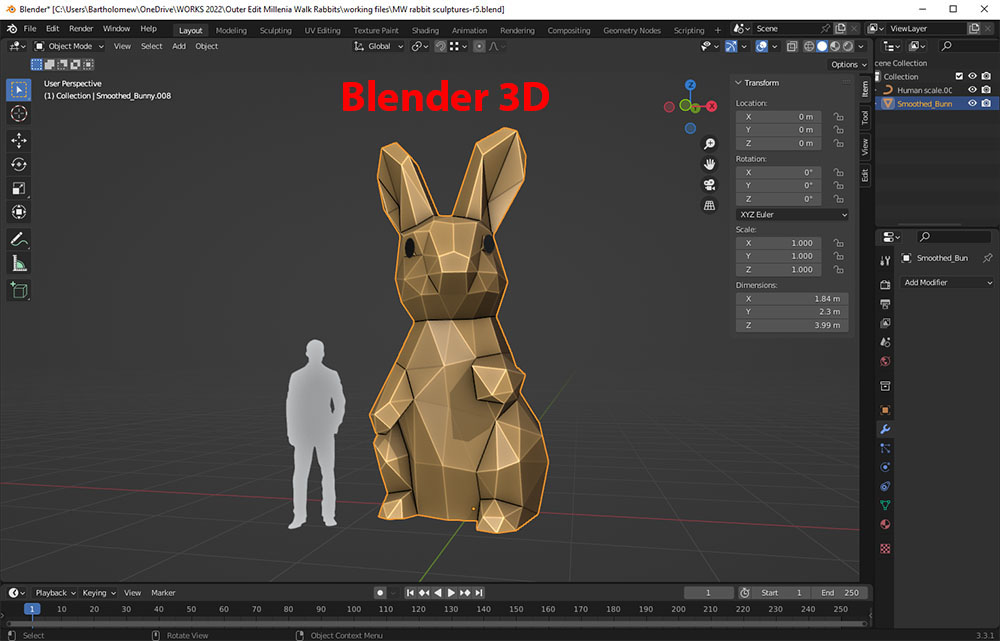Select the Tool sidebar tab
Image resolution: width=1000 pixels, height=641 pixels.
coord(865,117)
